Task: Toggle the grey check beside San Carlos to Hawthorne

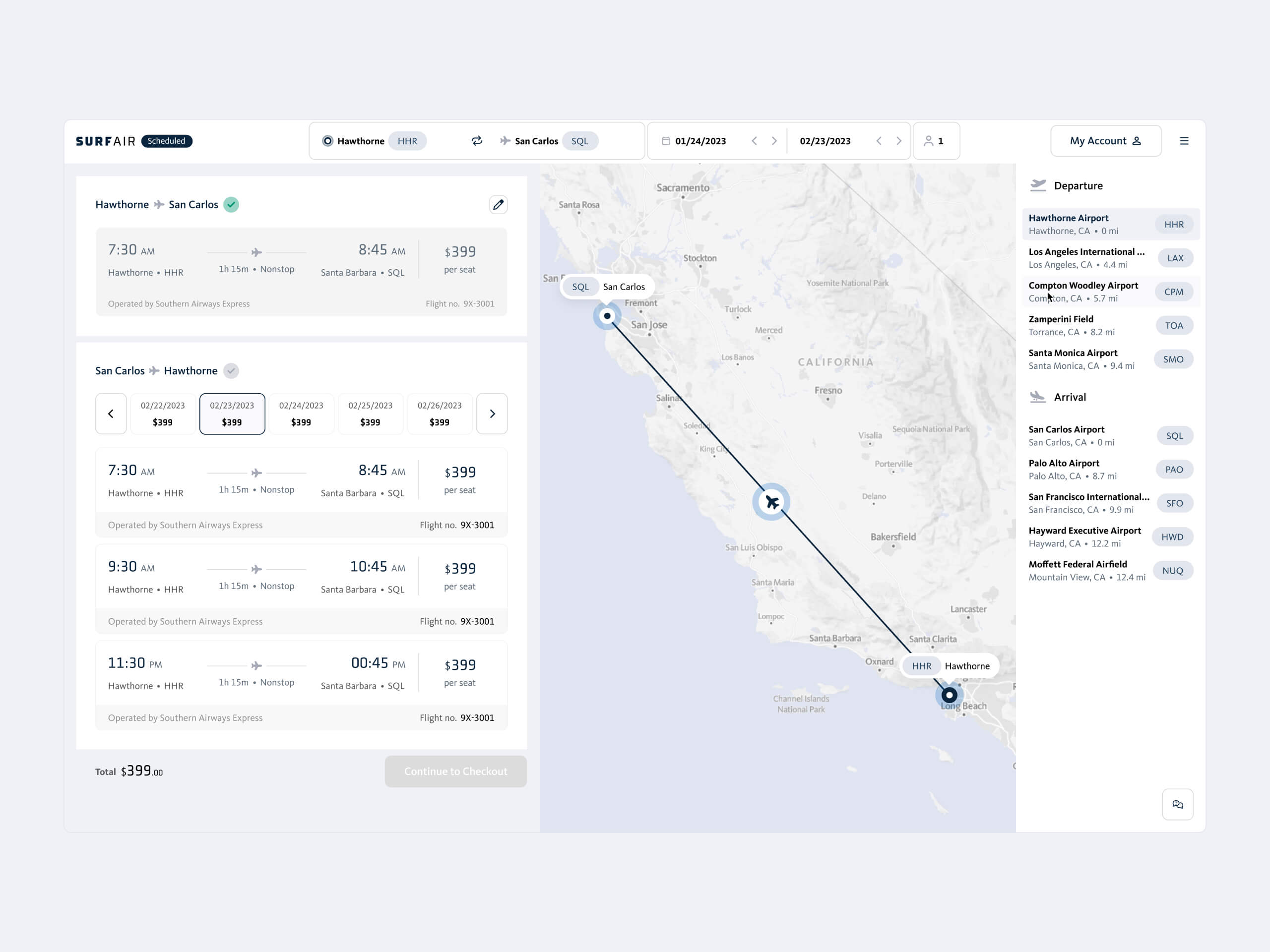Action: click(x=231, y=371)
